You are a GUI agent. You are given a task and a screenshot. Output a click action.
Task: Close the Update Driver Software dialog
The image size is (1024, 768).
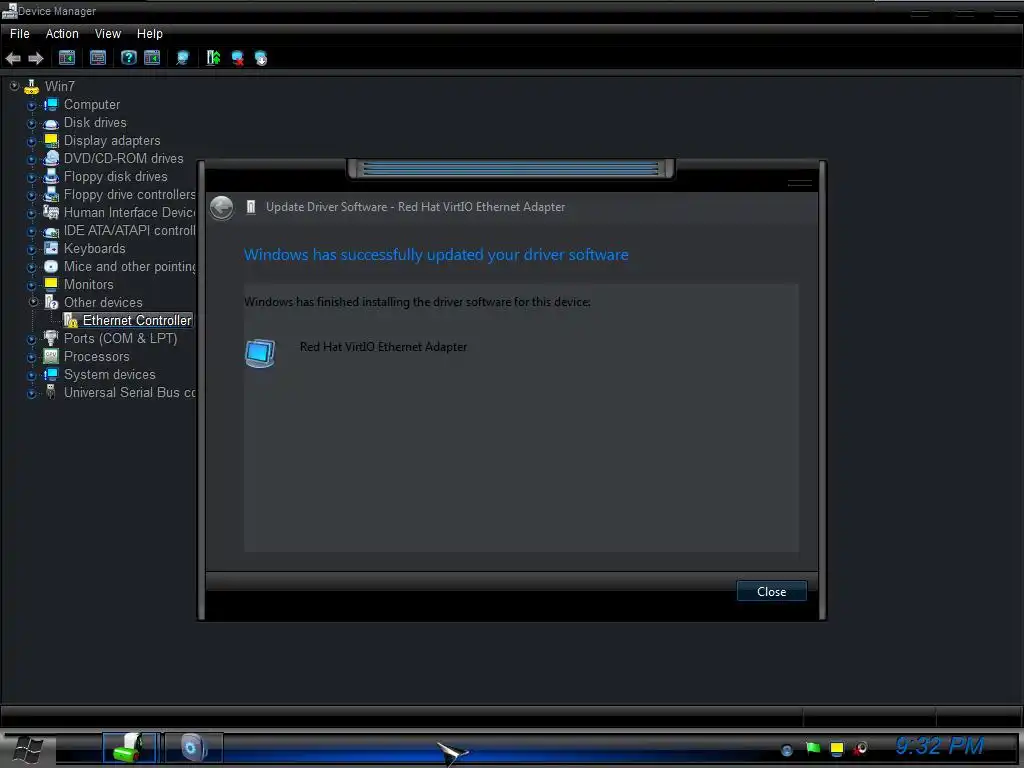[x=771, y=591]
